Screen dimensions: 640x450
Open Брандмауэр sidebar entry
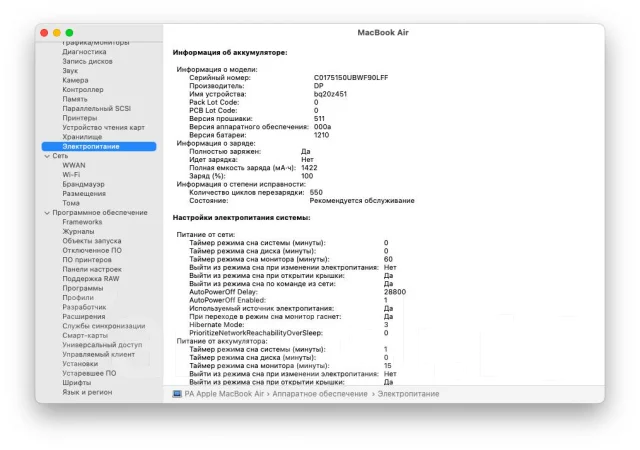(83, 184)
